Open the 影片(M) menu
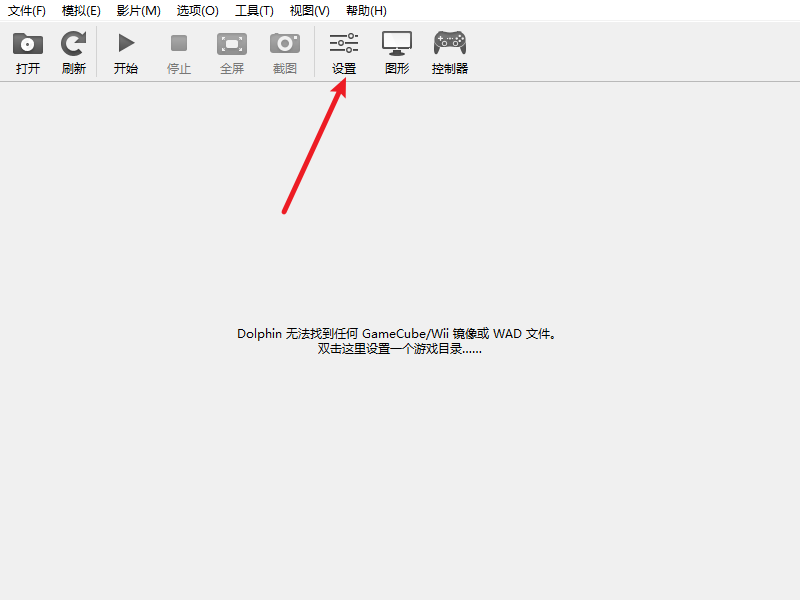Image resolution: width=800 pixels, height=600 pixels. 138,10
